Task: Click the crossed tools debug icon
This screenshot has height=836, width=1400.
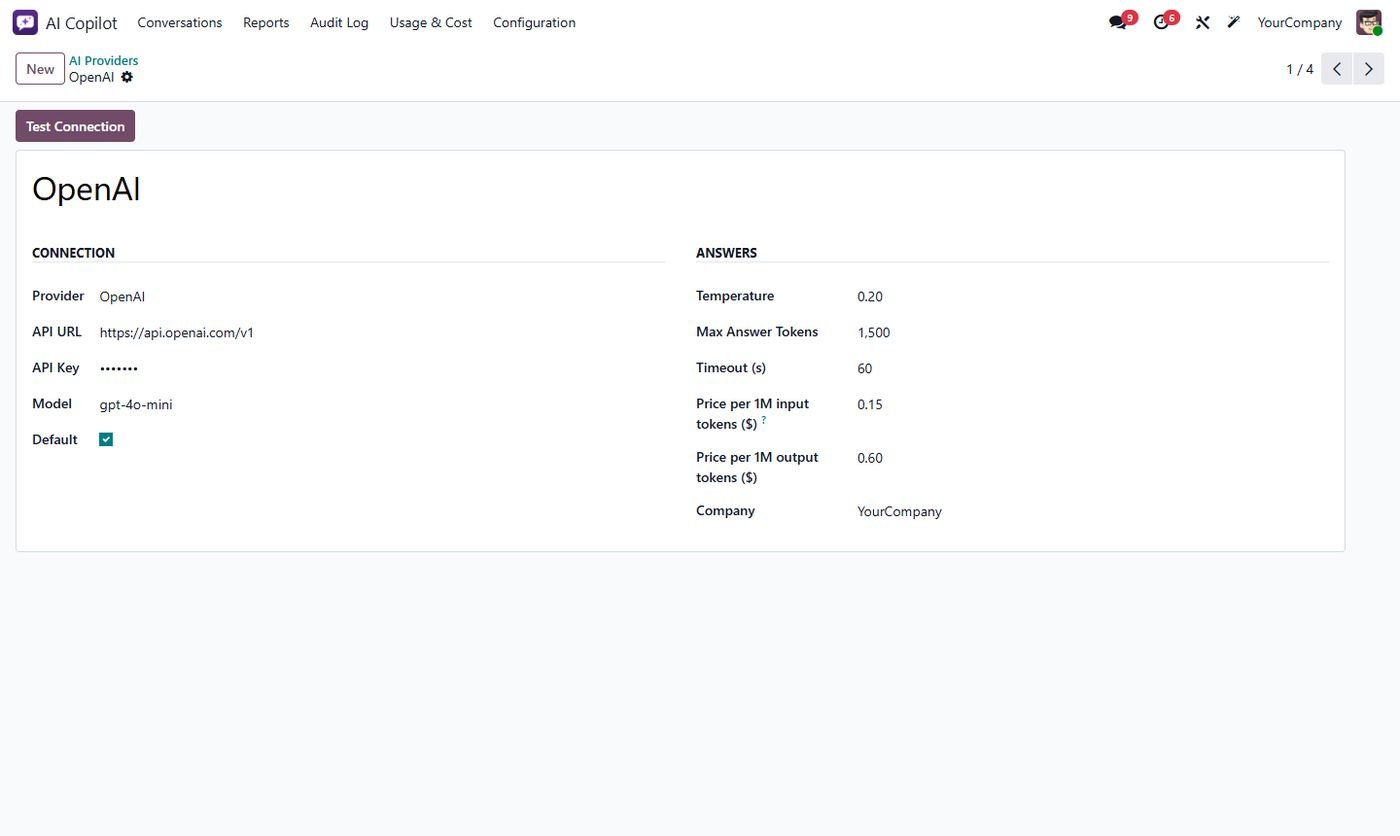Action: [x=1202, y=22]
